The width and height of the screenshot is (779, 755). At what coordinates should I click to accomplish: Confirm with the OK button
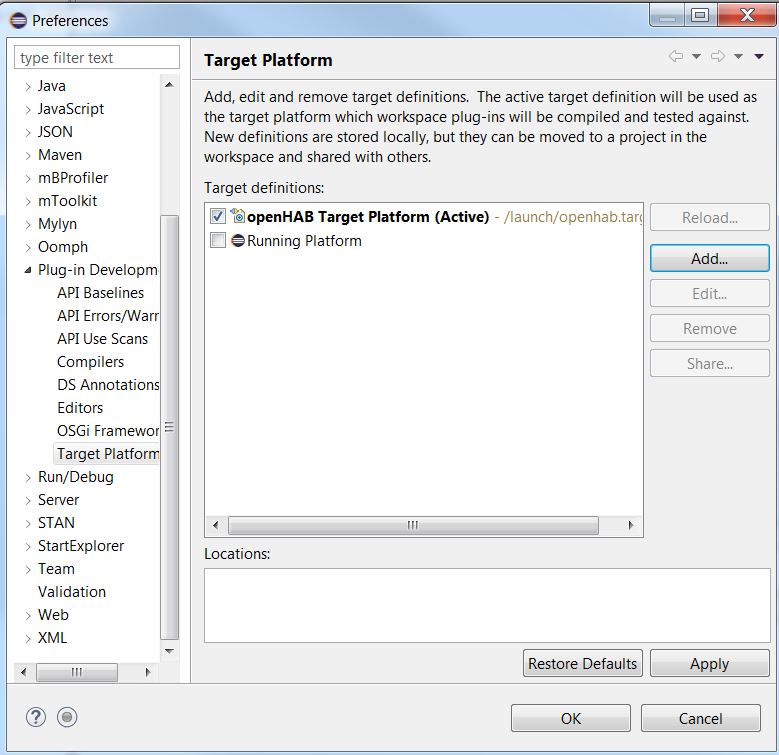pyautogui.click(x=571, y=718)
